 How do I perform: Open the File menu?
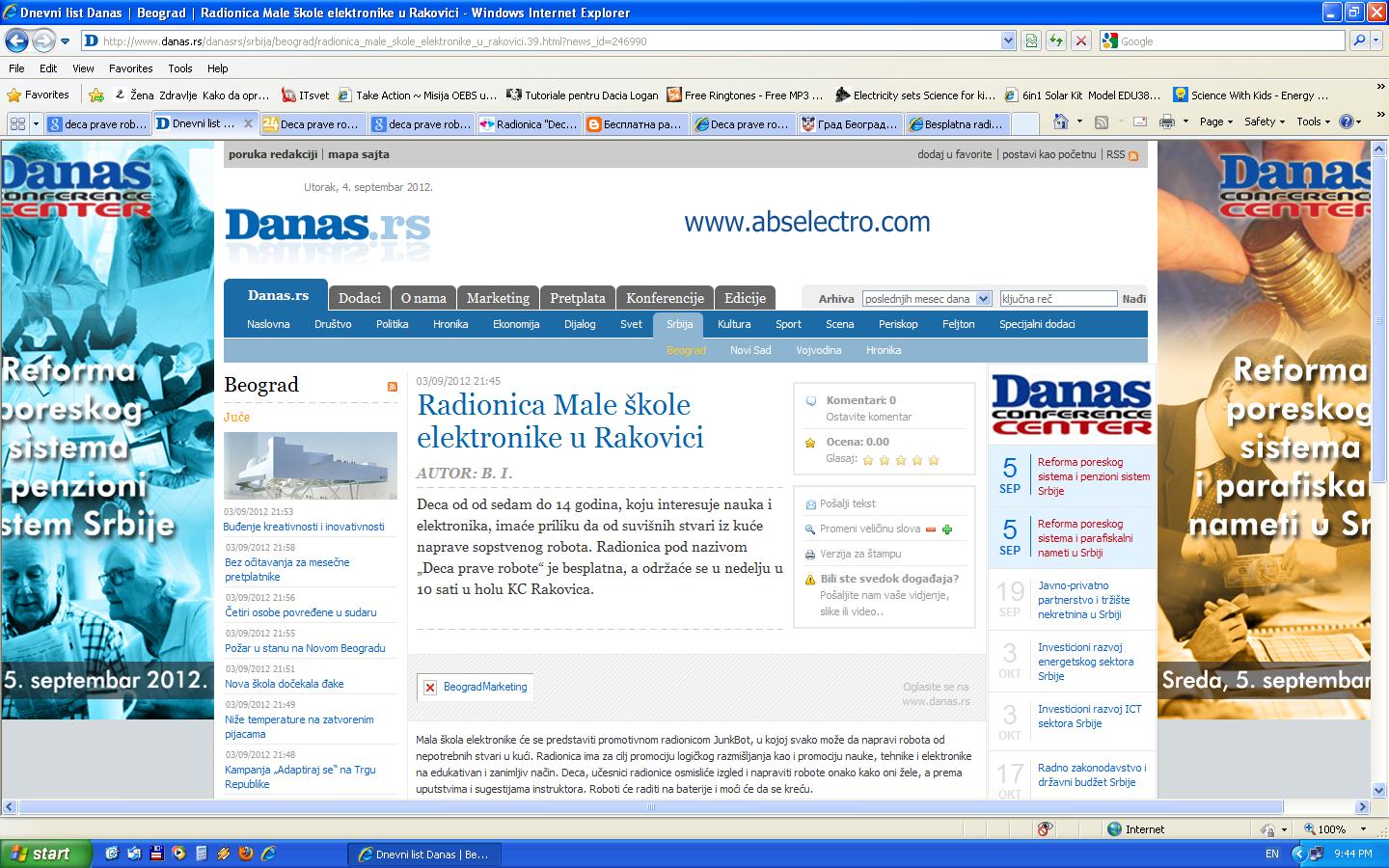coord(16,68)
